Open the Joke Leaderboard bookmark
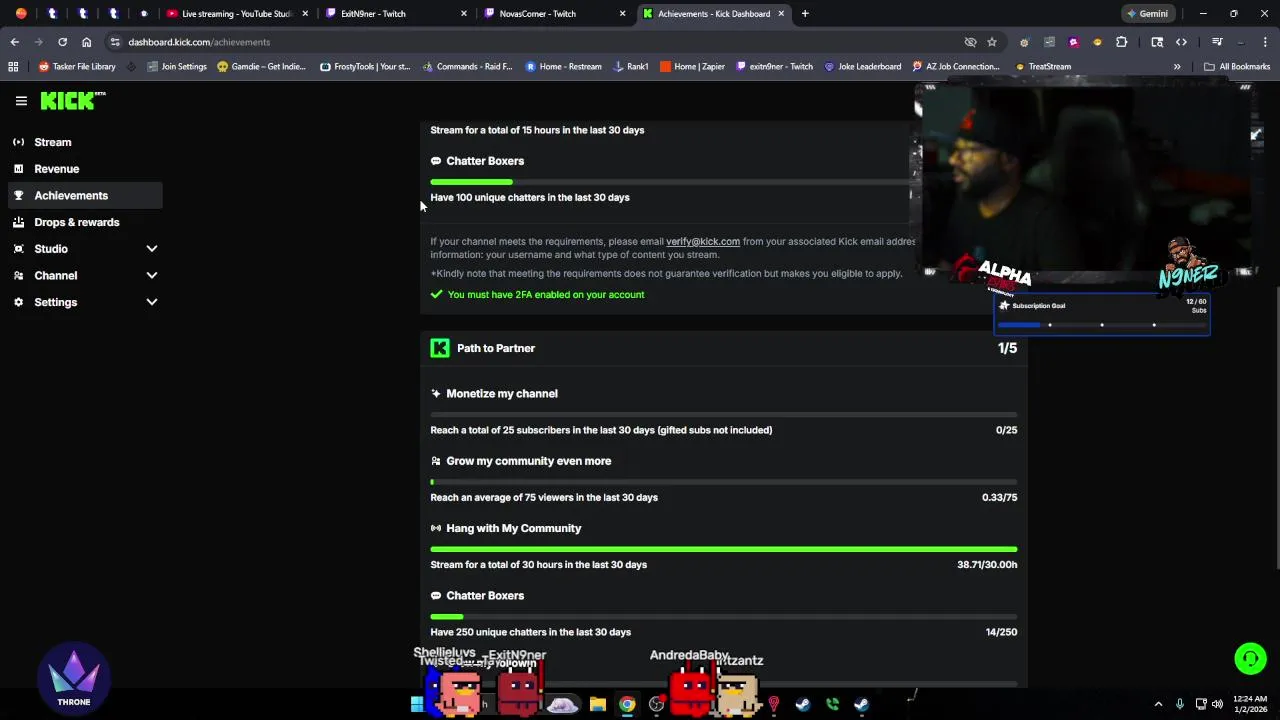This screenshot has height=720, width=1280. [x=862, y=67]
